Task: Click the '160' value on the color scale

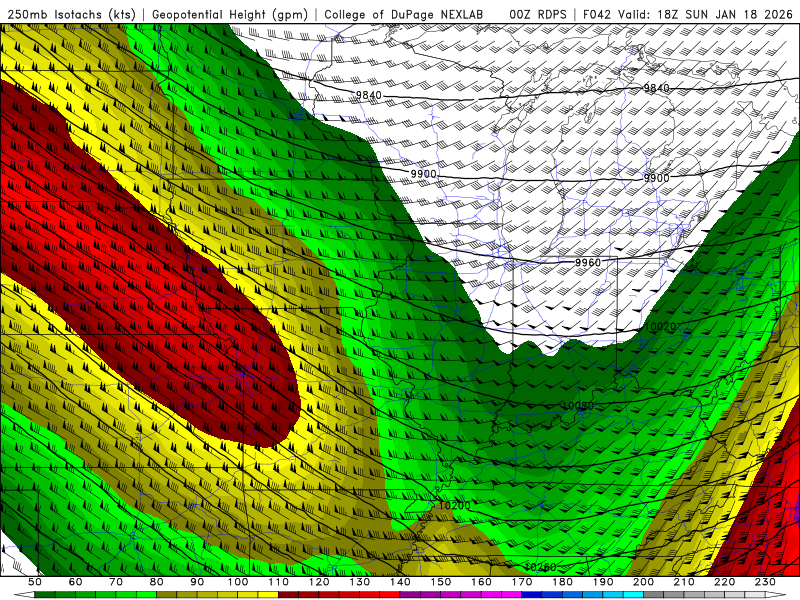Action: pyautogui.click(x=481, y=582)
